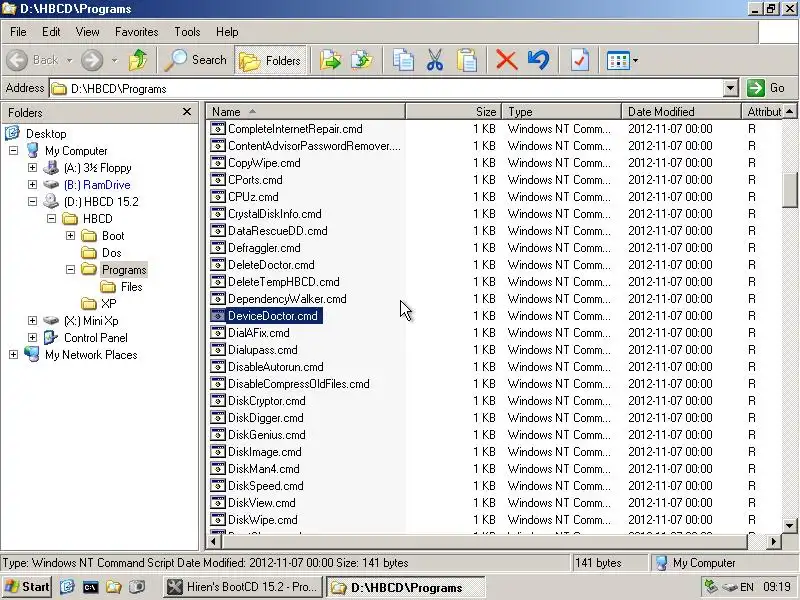Click the EN language indicator in tray

[746, 587]
